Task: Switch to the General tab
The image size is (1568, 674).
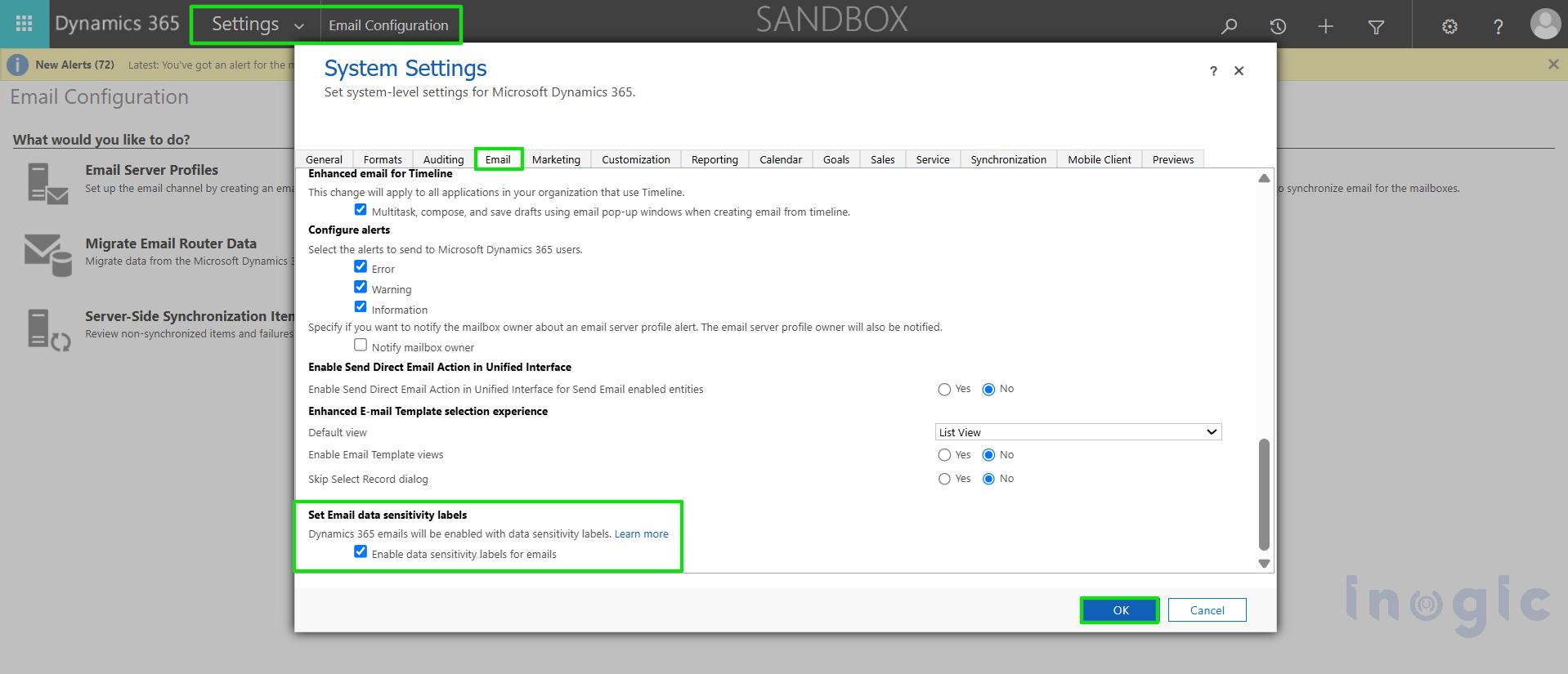Action: tap(324, 159)
